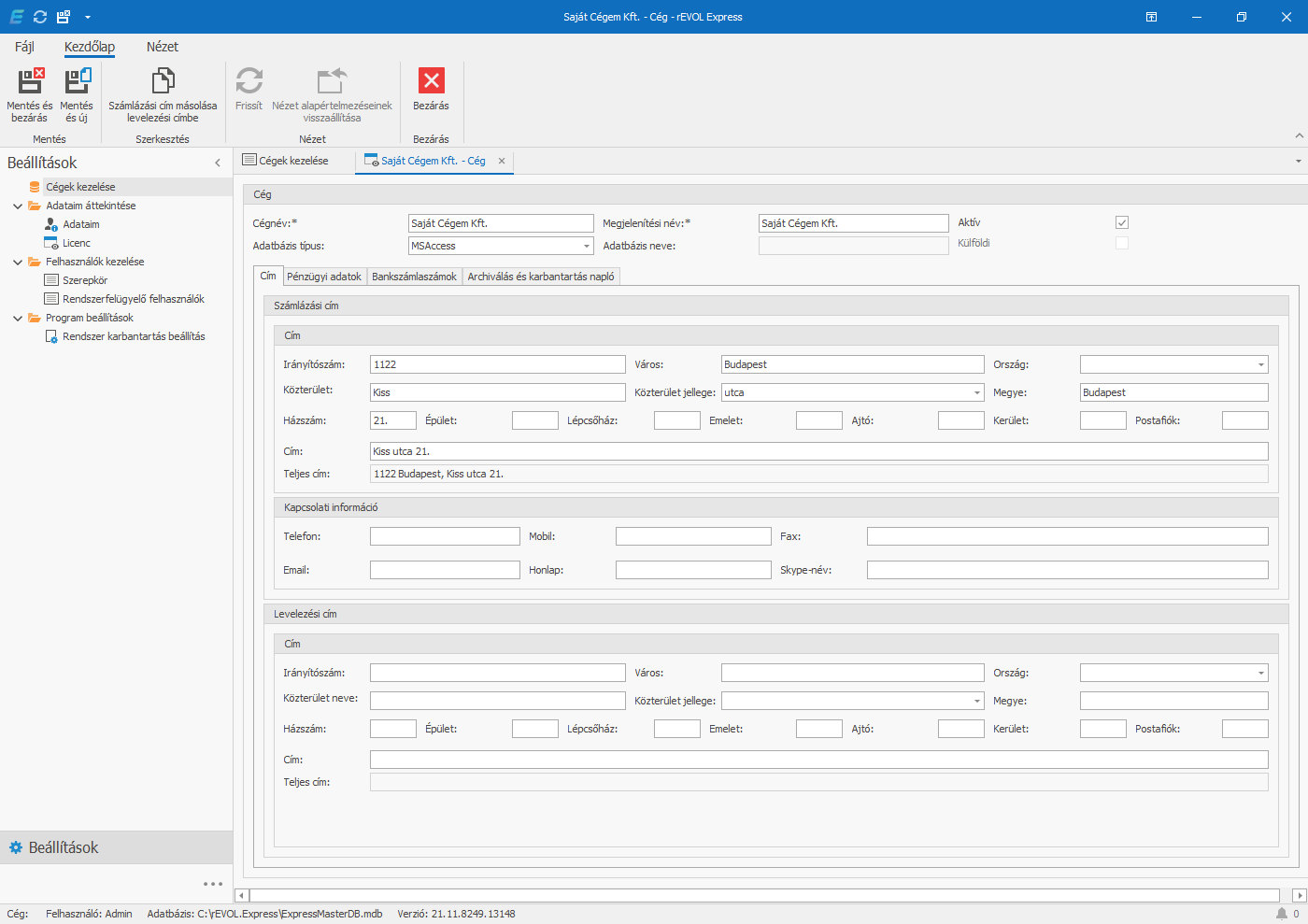Click the Mentés és bezárás ribbon icon
This screenshot has height=924, width=1308.
30,82
